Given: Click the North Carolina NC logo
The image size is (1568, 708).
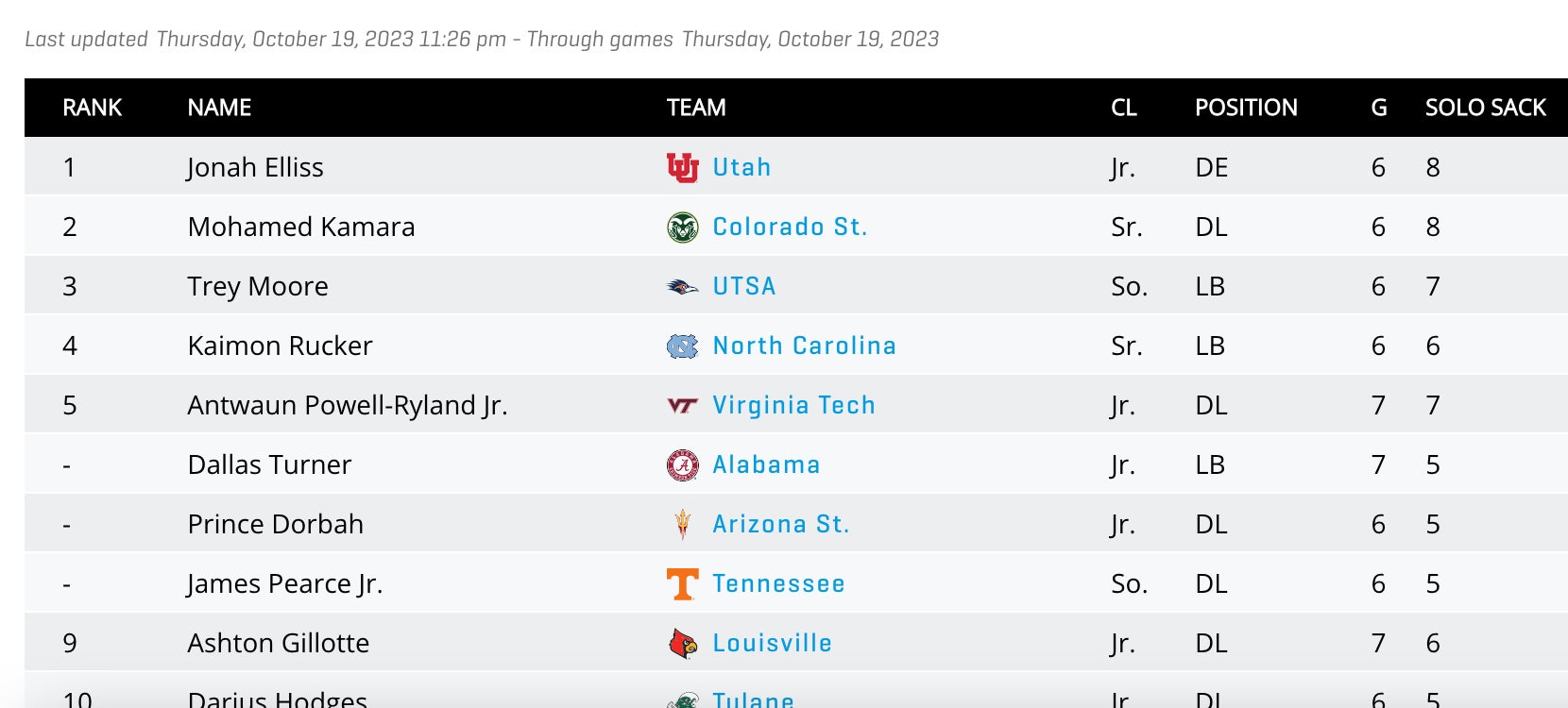Looking at the screenshot, I should (682, 346).
